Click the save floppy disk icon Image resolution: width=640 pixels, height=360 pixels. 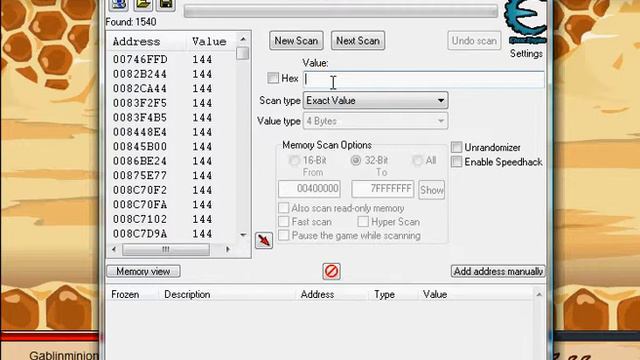[166, 4]
